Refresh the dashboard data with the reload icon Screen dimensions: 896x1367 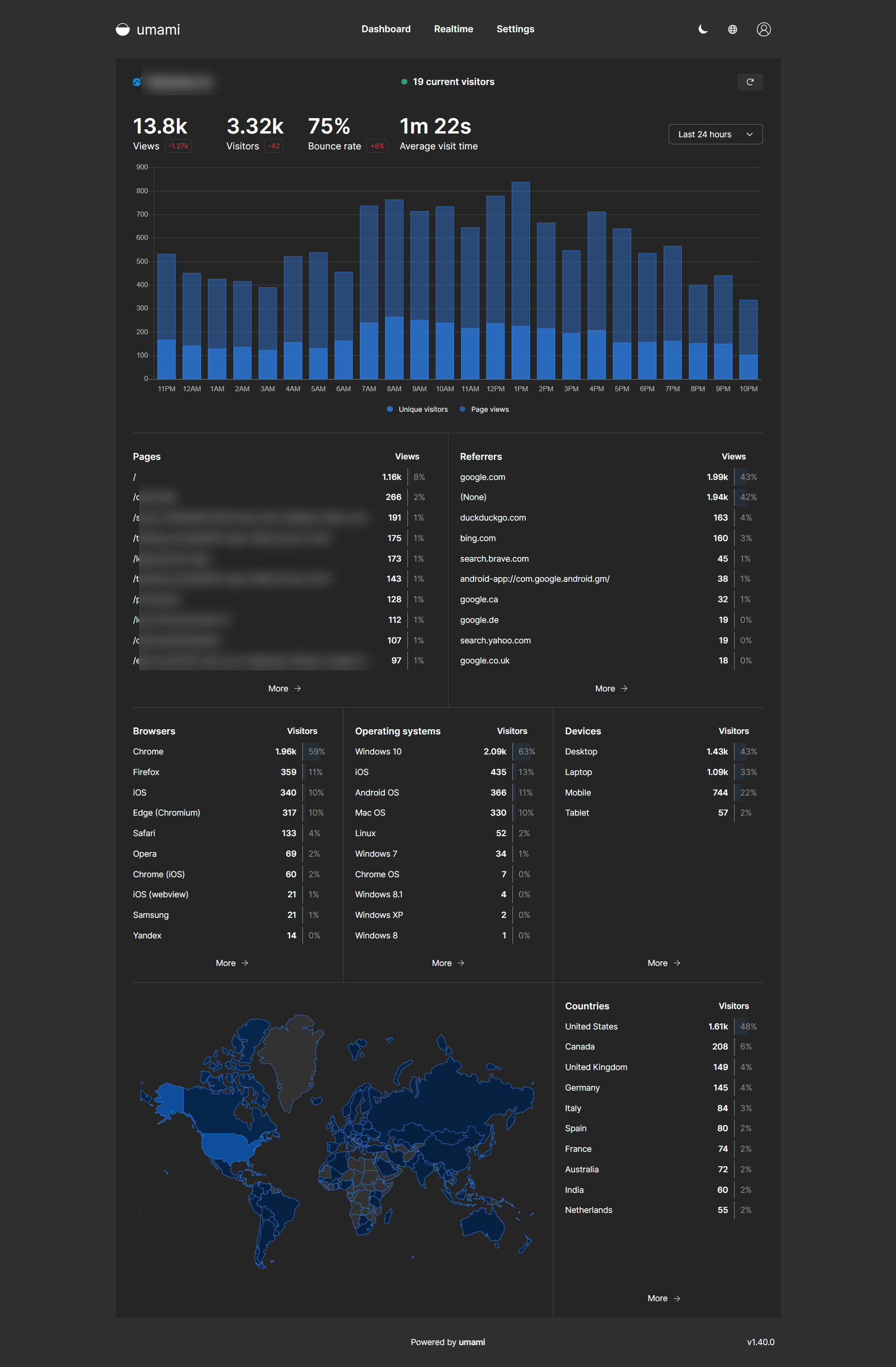click(750, 82)
